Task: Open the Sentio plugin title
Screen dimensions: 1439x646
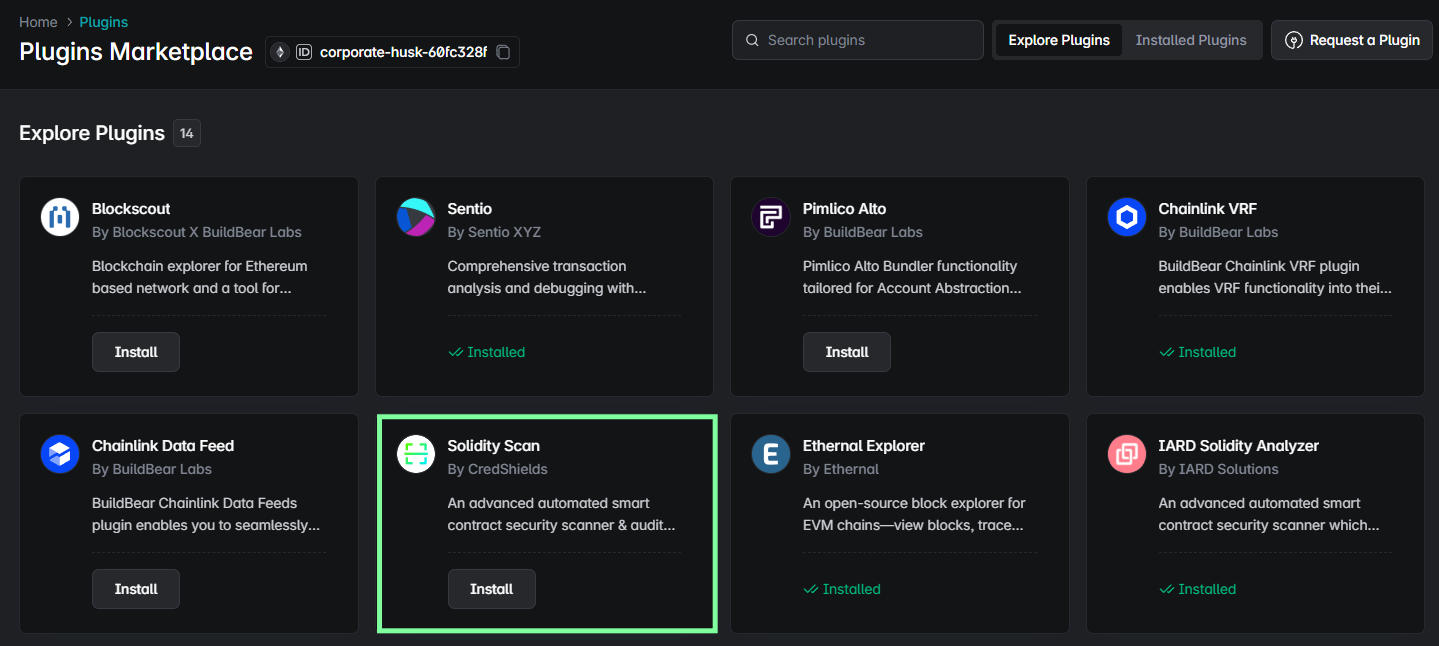Action: coord(470,209)
